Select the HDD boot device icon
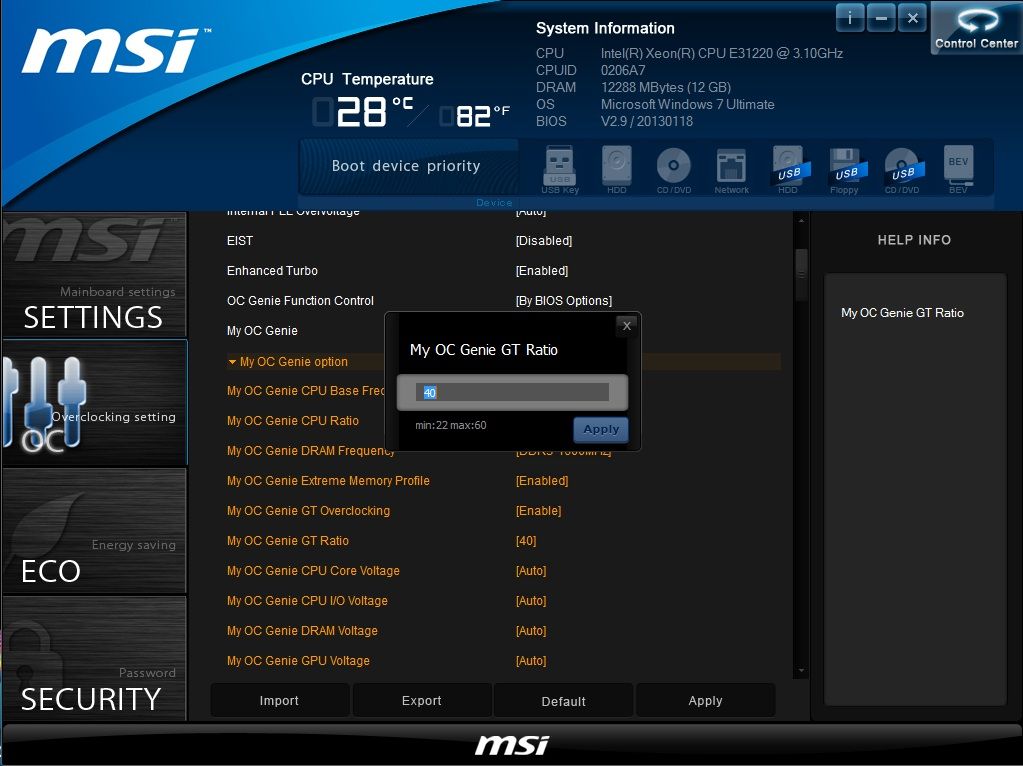 tap(617, 170)
